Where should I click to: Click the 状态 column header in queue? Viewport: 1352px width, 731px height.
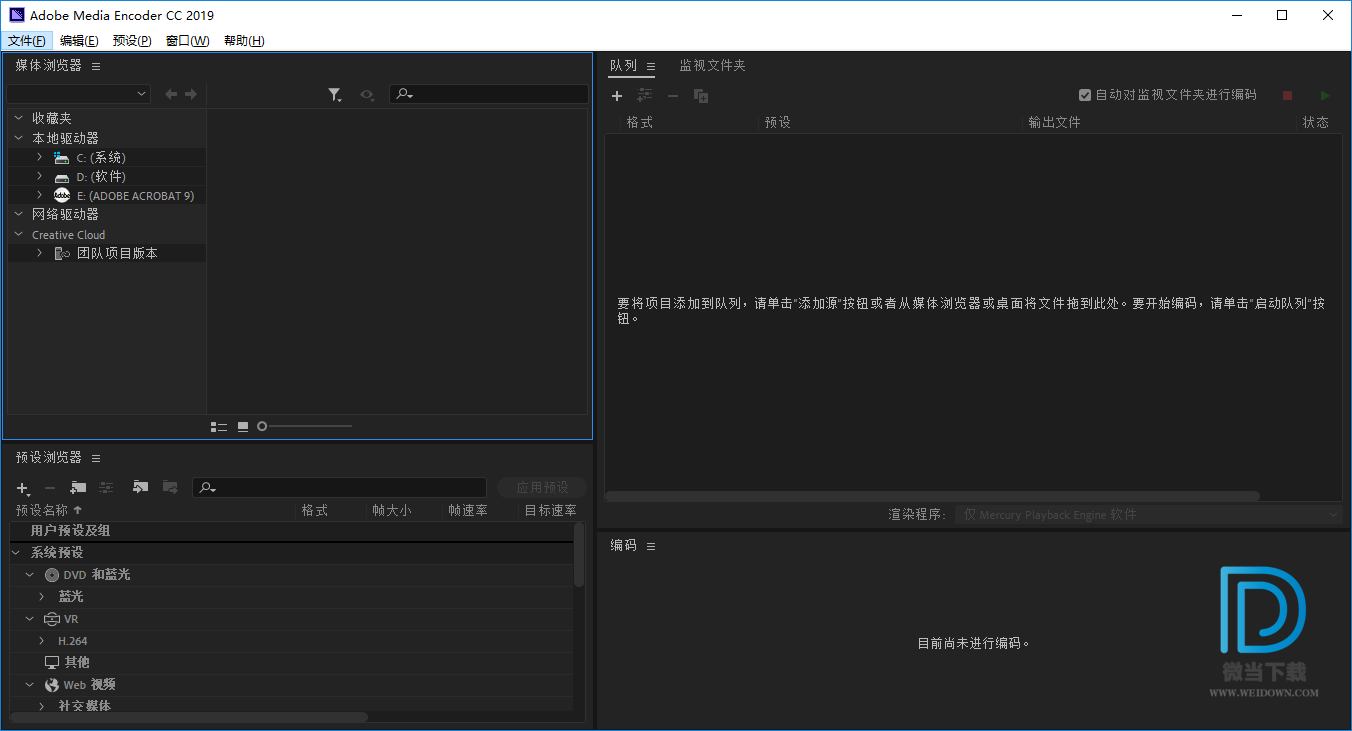[x=1316, y=122]
